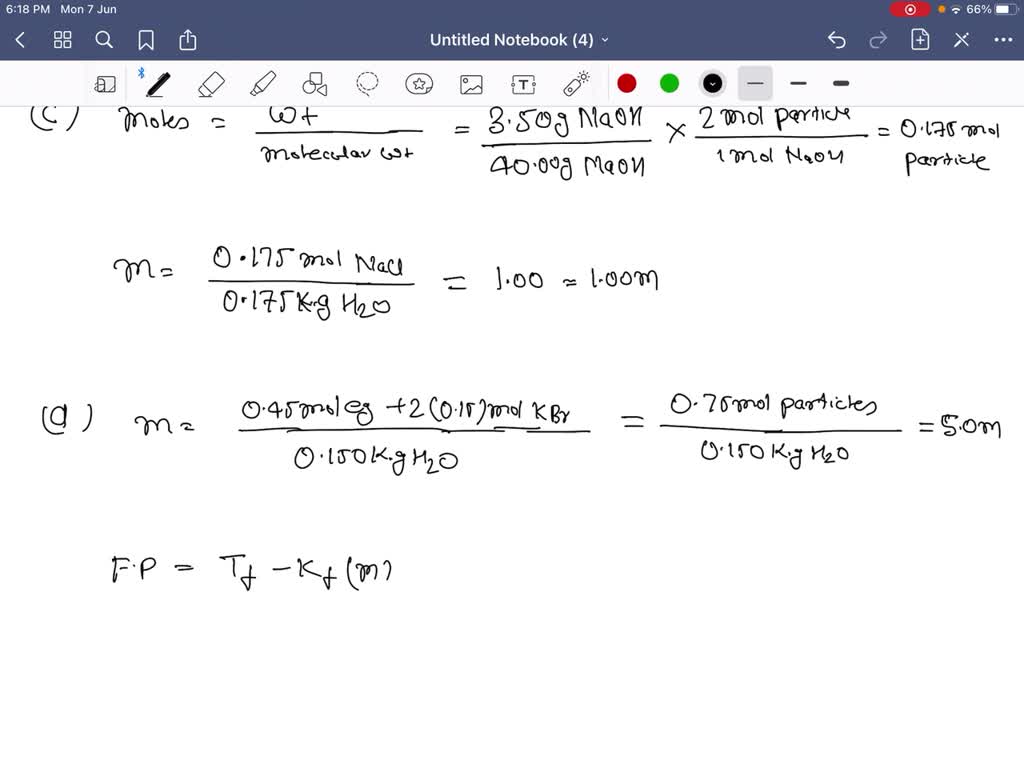
Task: Select the Eraser tool
Action: [210, 84]
